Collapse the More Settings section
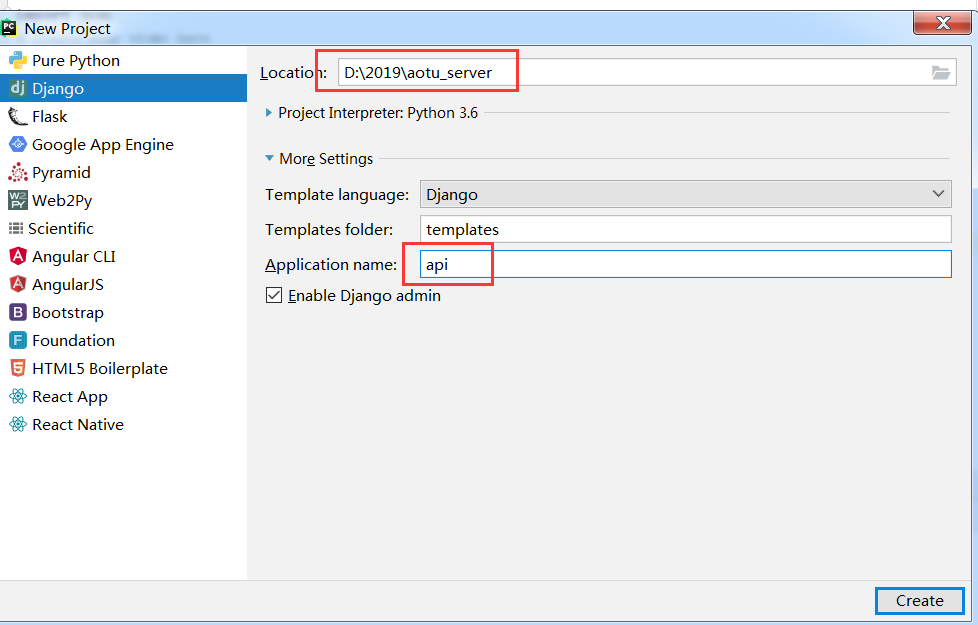The width and height of the screenshot is (978, 625). coord(269,158)
